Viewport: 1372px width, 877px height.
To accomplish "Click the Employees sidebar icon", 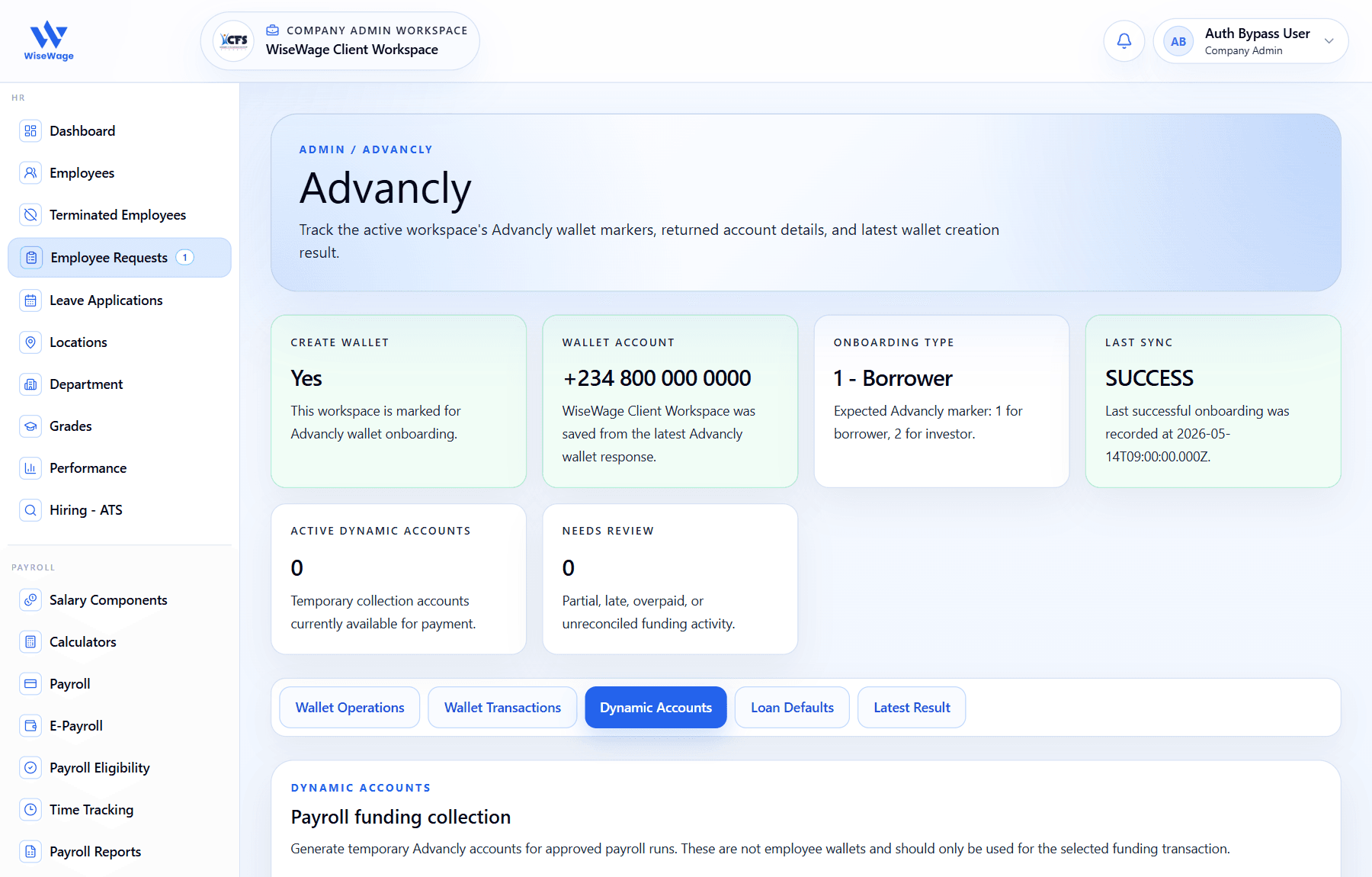I will (x=30, y=173).
